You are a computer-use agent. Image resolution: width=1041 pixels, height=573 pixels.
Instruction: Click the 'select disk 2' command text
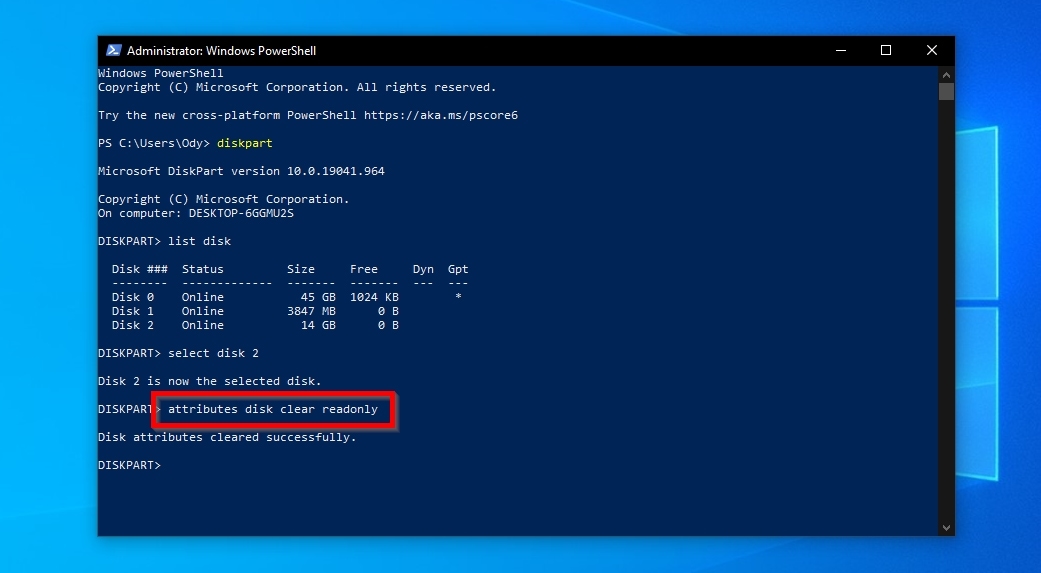pos(213,353)
